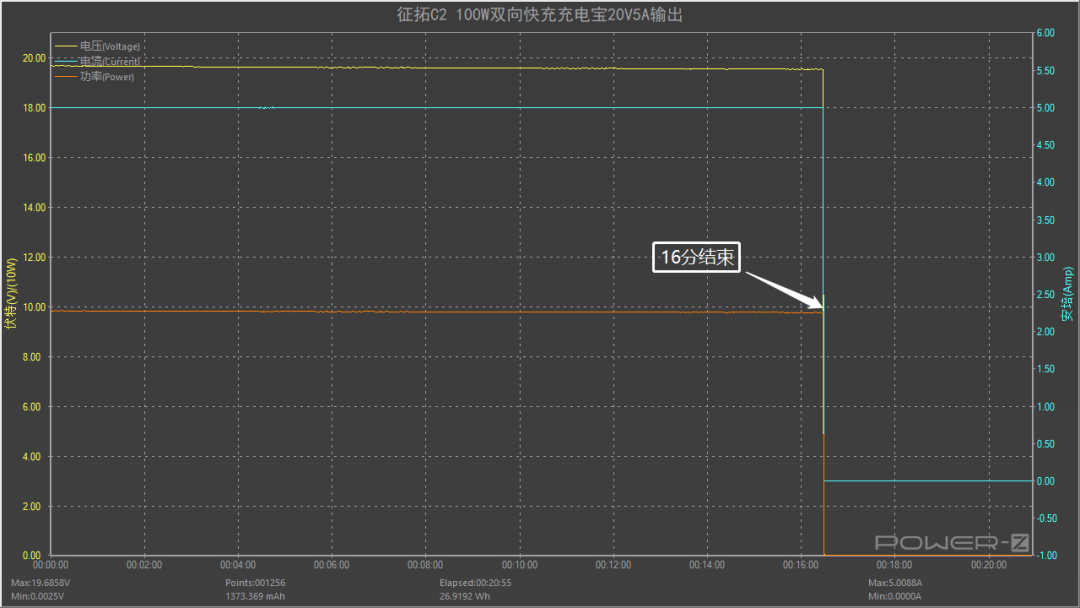Click the 16.00 tick on voltage axis
This screenshot has width=1080, height=608.
click(x=34, y=158)
